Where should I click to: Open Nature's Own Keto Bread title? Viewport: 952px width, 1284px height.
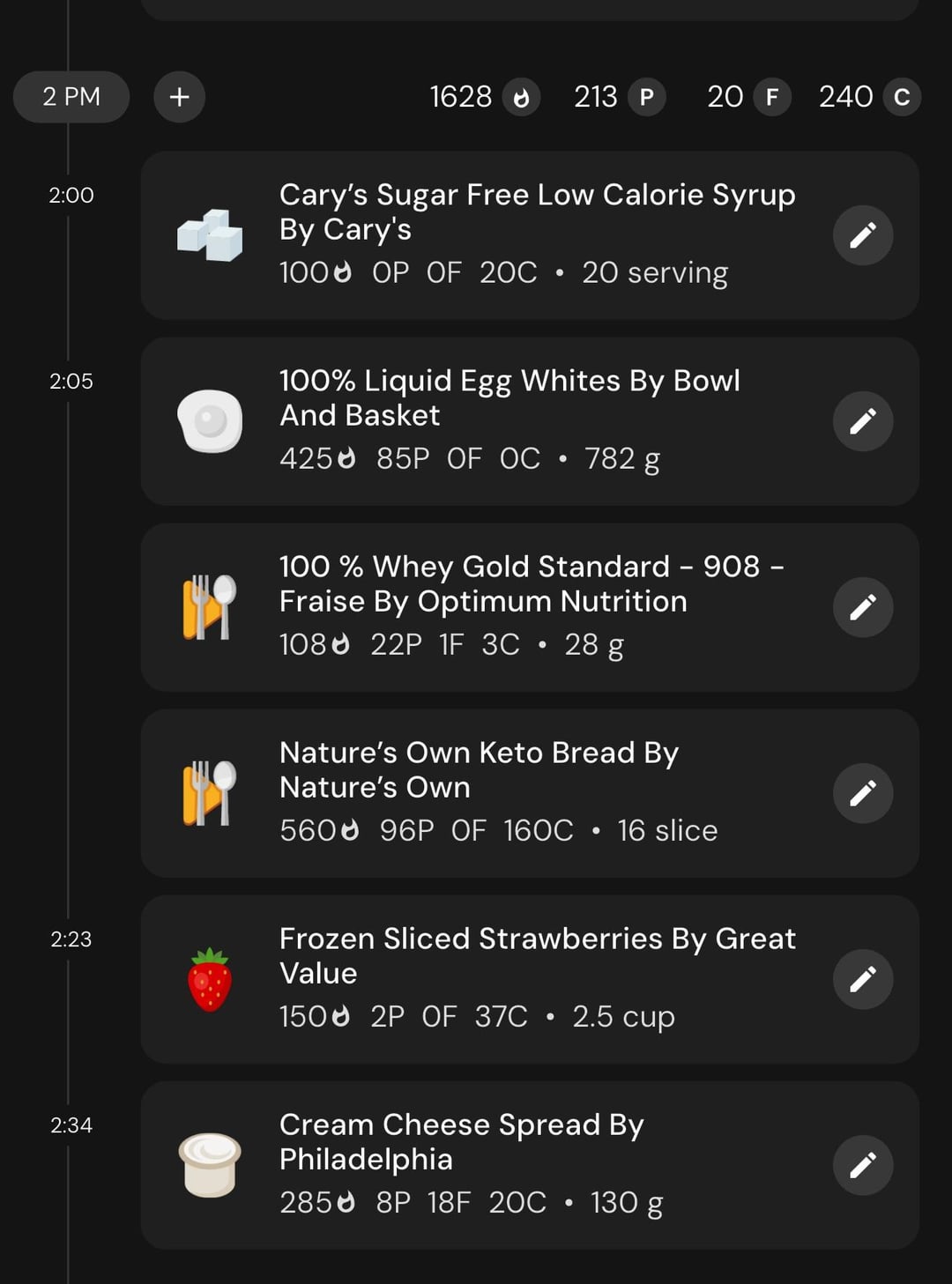coord(479,770)
